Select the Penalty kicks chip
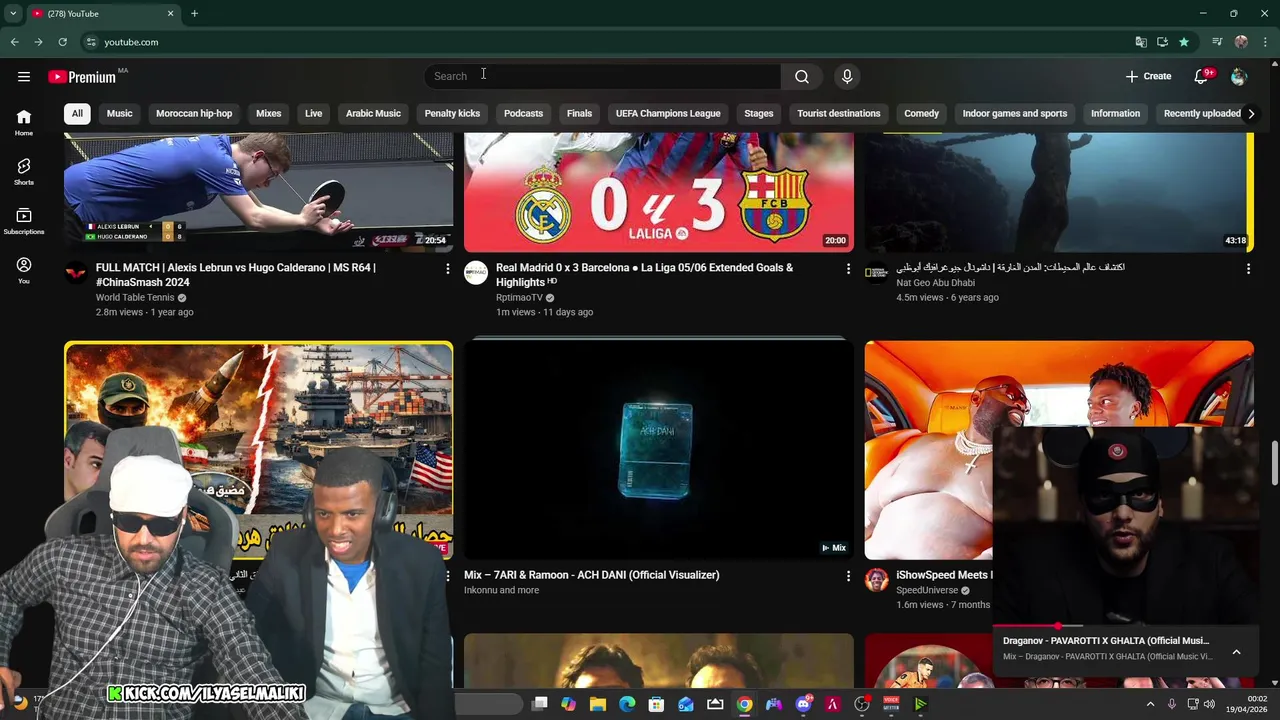 point(452,113)
